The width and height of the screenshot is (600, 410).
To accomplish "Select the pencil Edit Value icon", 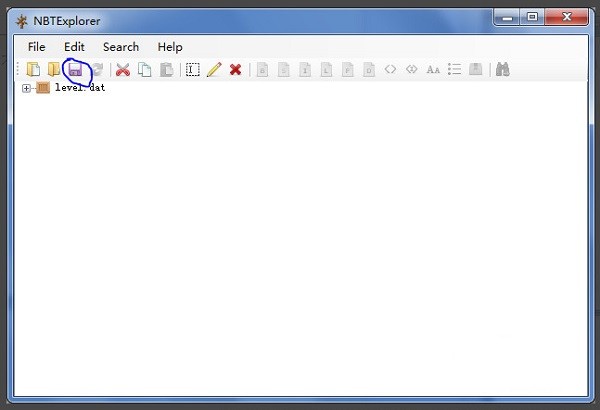I will point(214,70).
